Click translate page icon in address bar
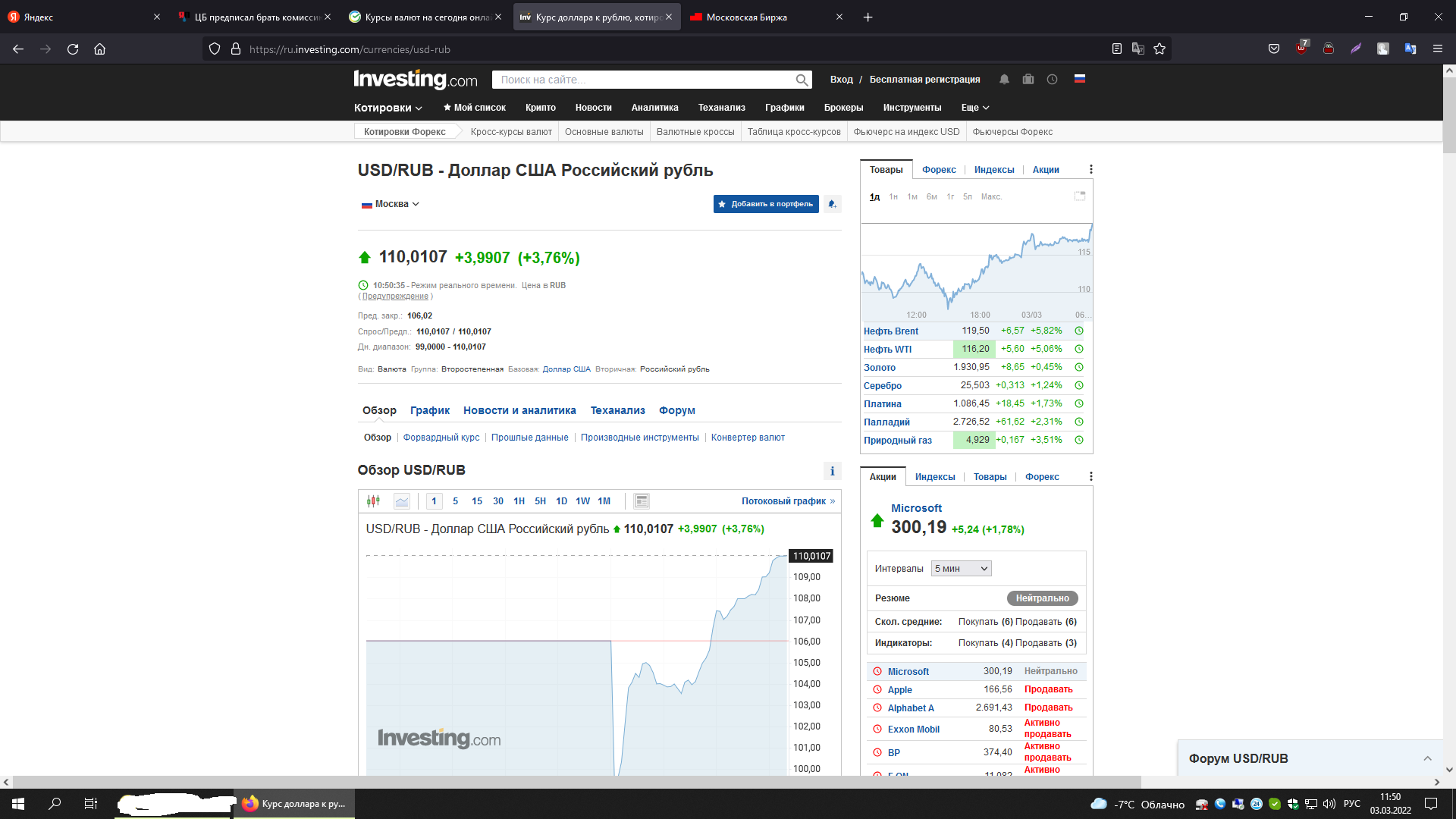Viewport: 1456px width, 819px height. click(1138, 49)
